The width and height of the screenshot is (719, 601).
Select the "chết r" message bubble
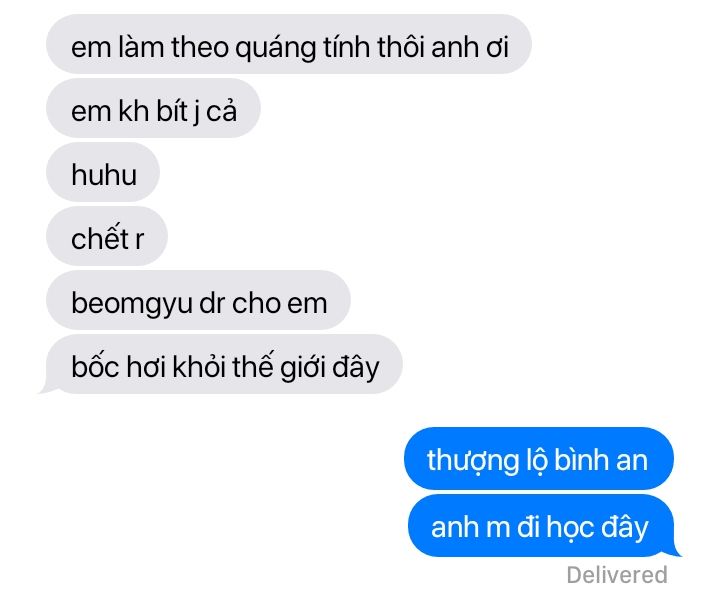pyautogui.click(x=107, y=236)
